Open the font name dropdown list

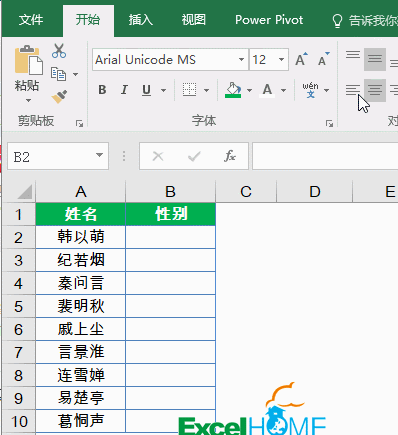(241, 60)
